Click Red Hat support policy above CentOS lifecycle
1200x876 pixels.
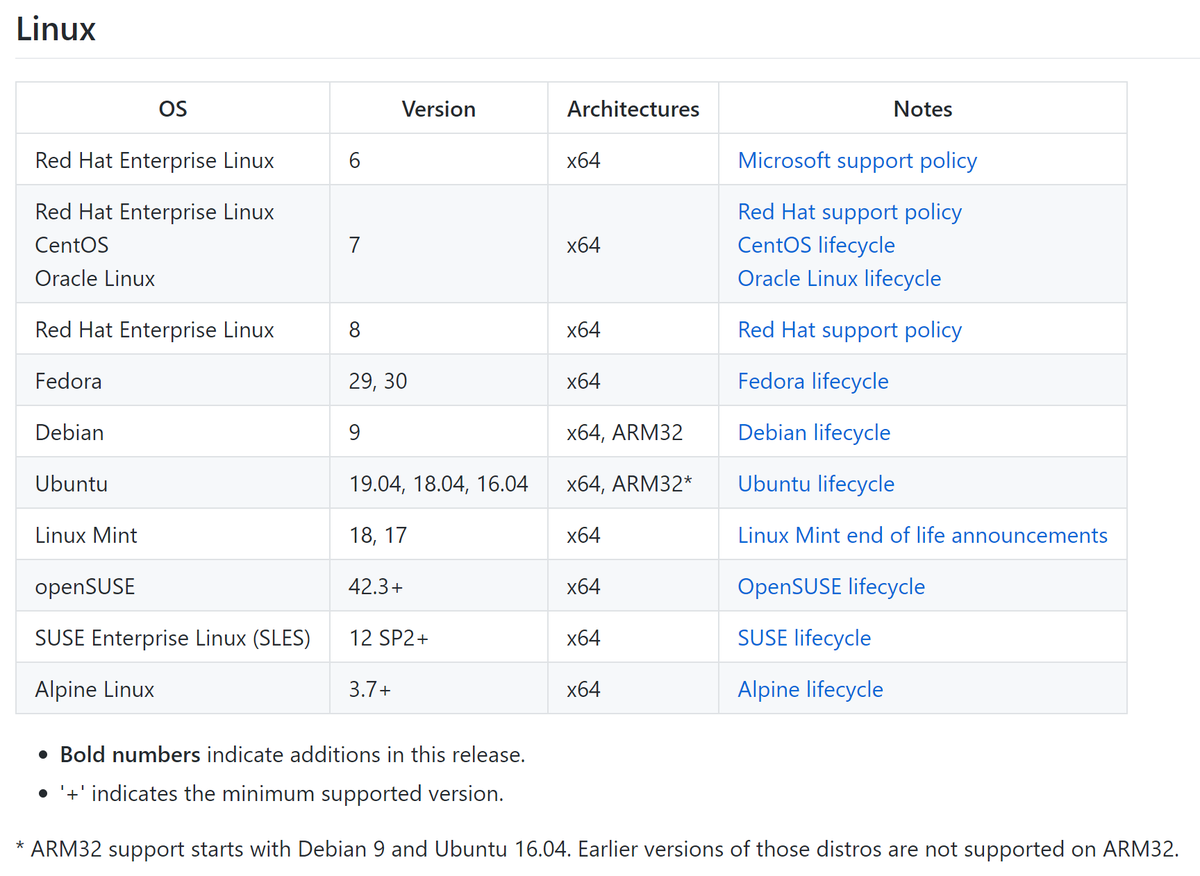coord(849,212)
